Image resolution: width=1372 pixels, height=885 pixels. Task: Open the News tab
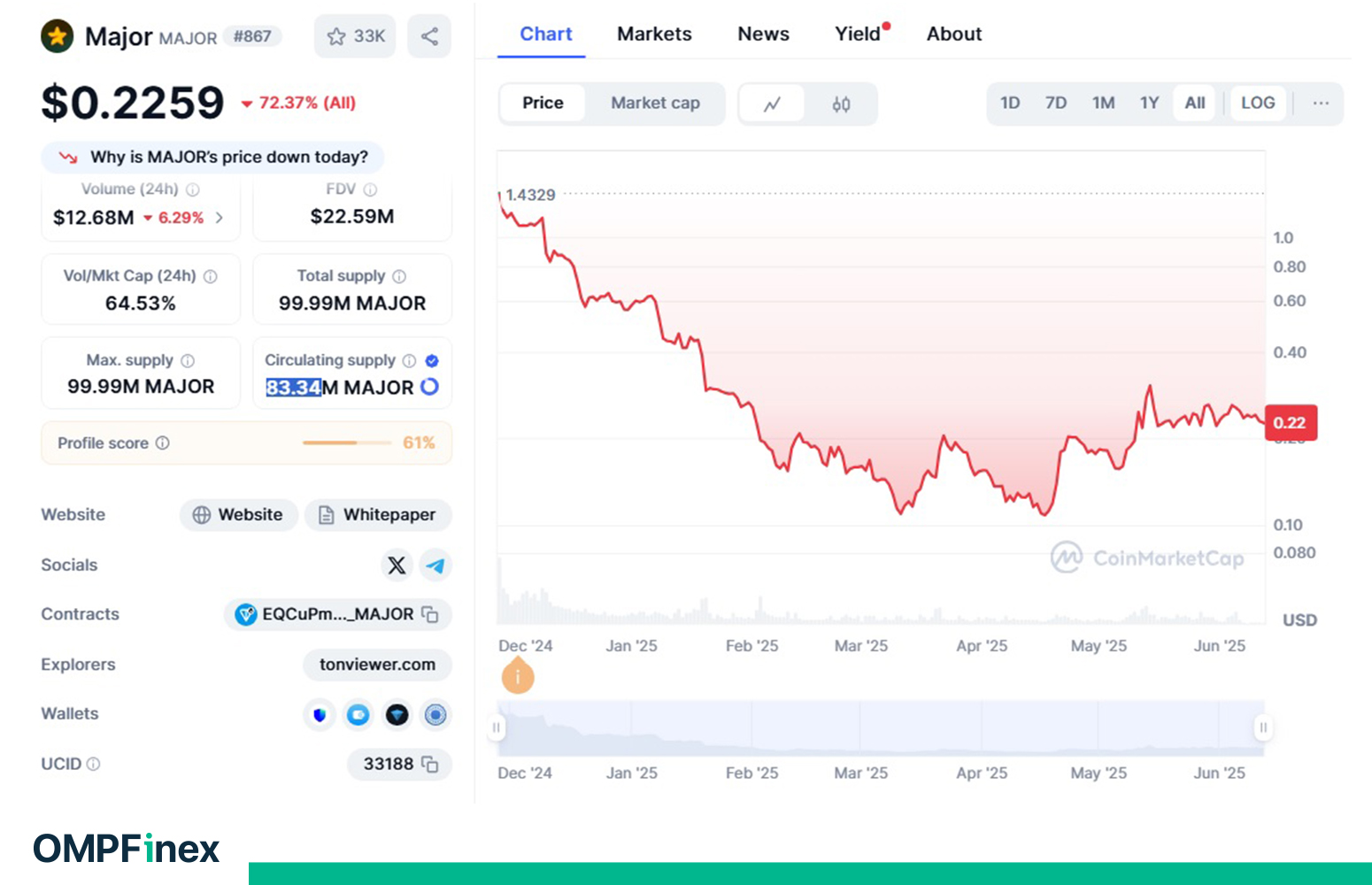(763, 34)
